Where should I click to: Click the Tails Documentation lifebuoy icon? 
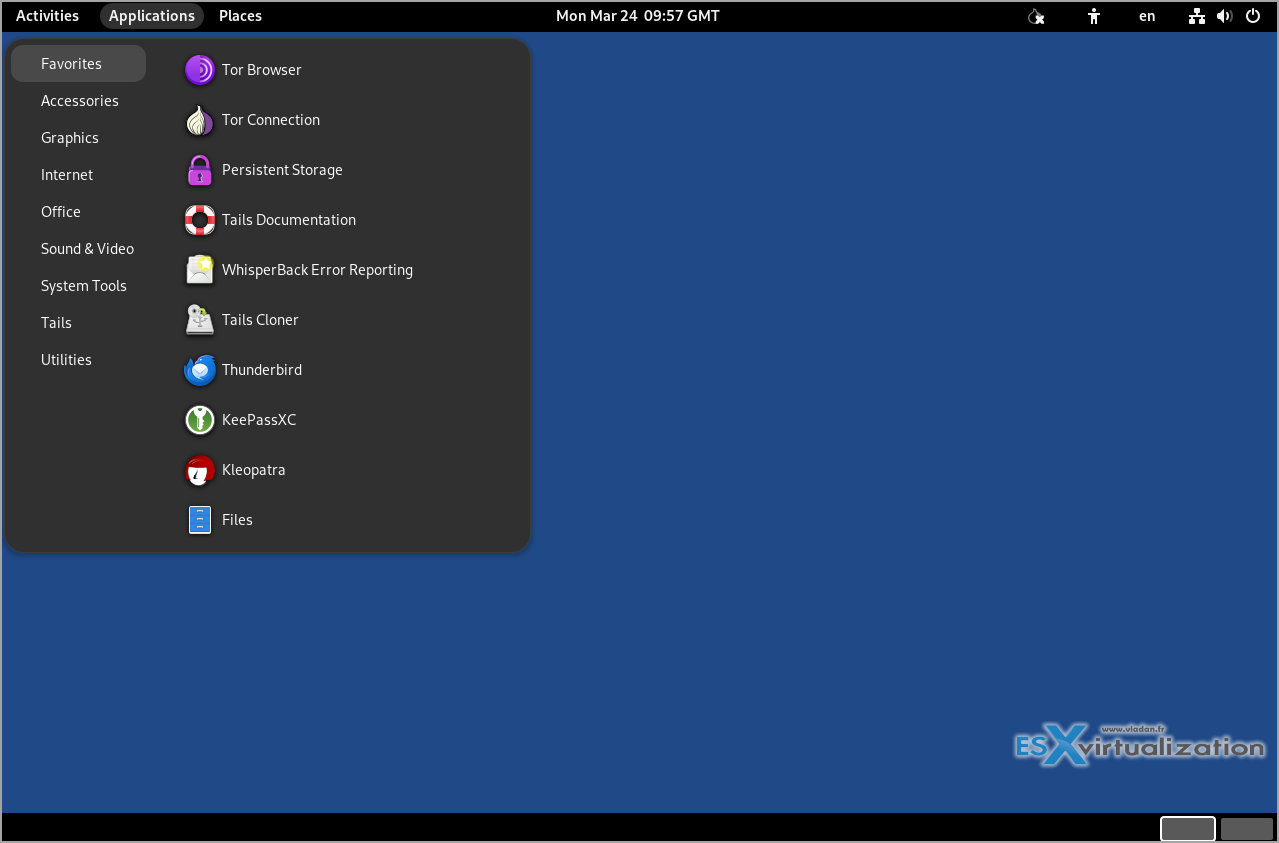200,220
